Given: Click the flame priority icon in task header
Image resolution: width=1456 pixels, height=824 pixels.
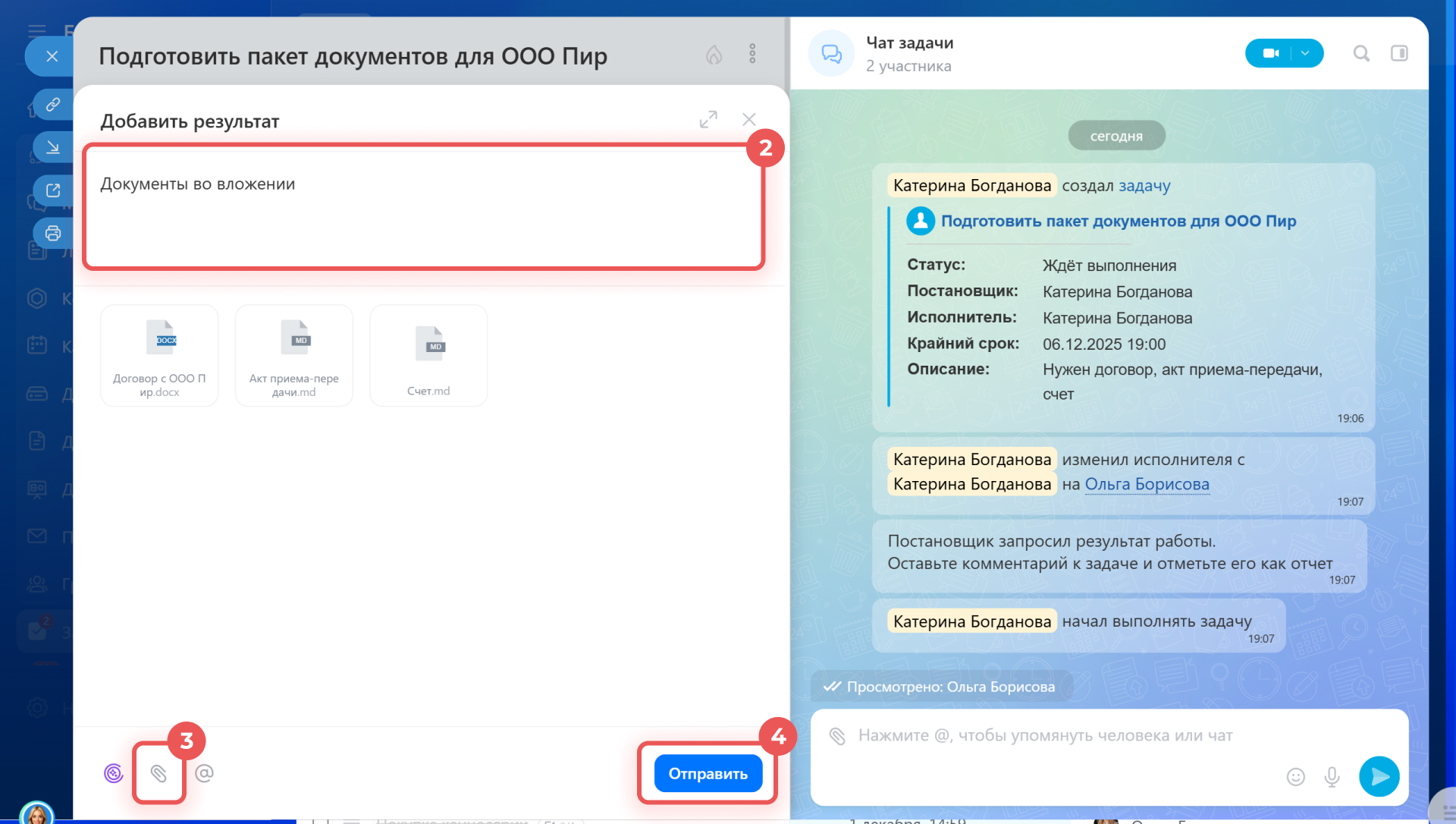Looking at the screenshot, I should (714, 55).
